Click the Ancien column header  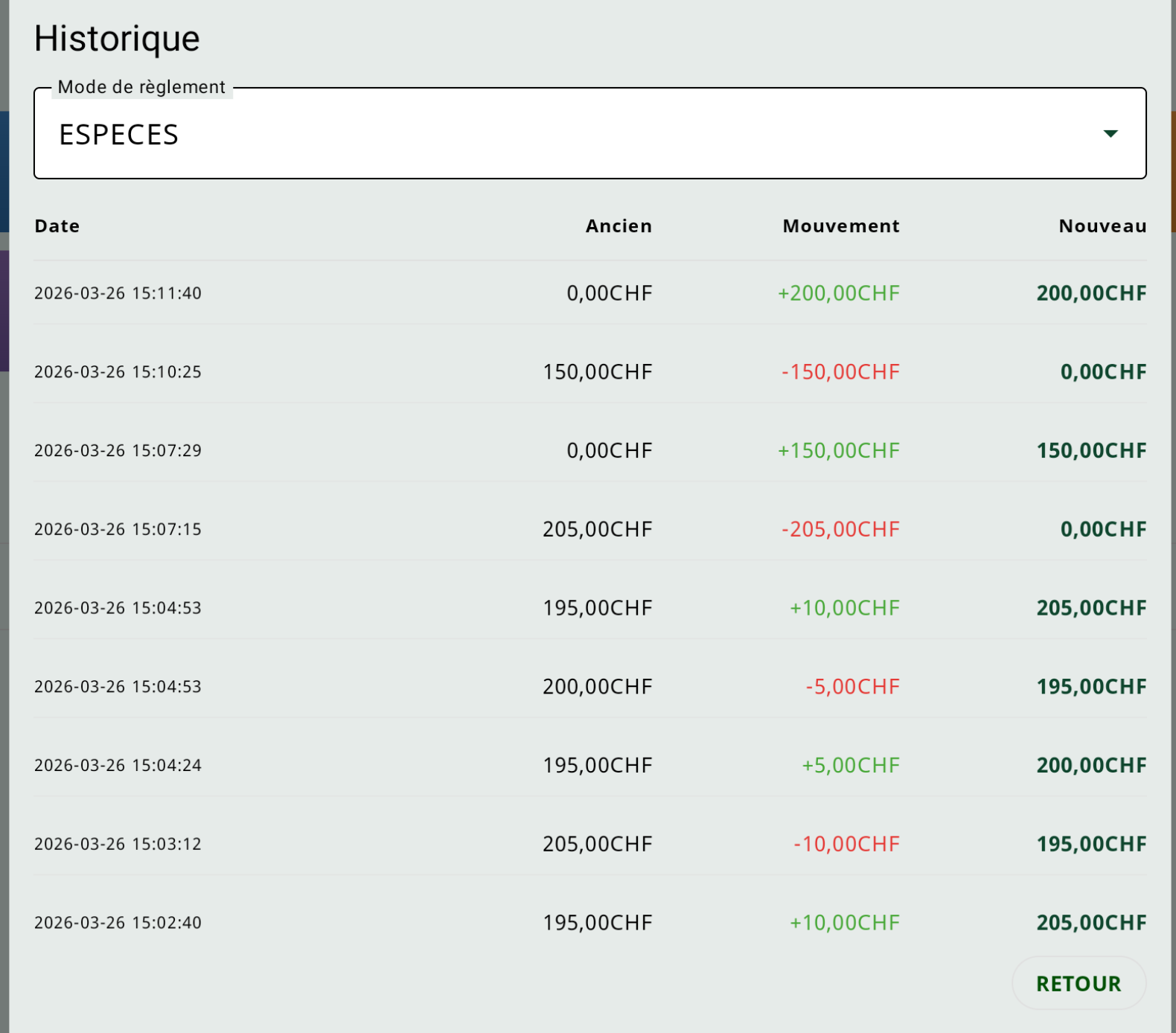(x=618, y=226)
